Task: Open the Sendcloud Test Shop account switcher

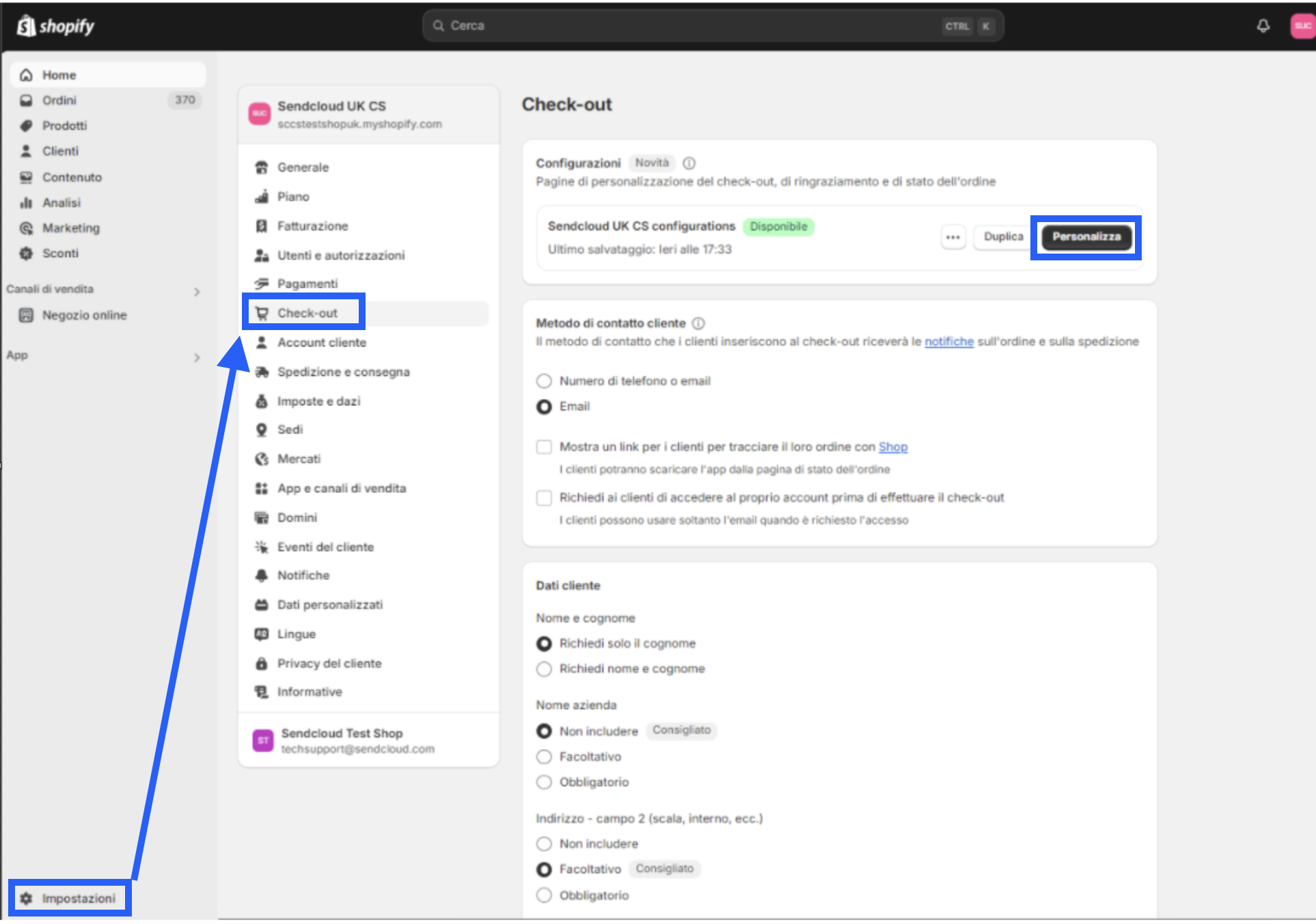Action: coord(368,740)
